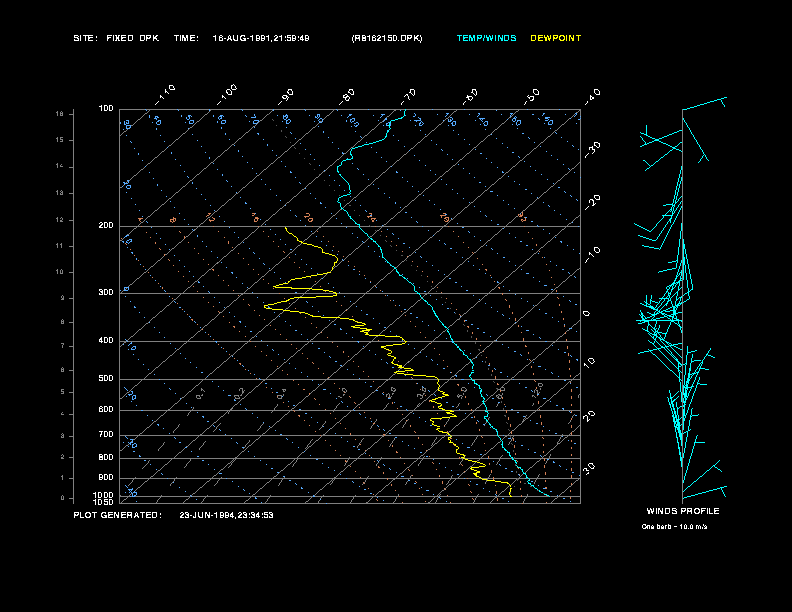Click the '200' pressure level label
This screenshot has height=612, width=792.
pyautogui.click(x=106, y=226)
